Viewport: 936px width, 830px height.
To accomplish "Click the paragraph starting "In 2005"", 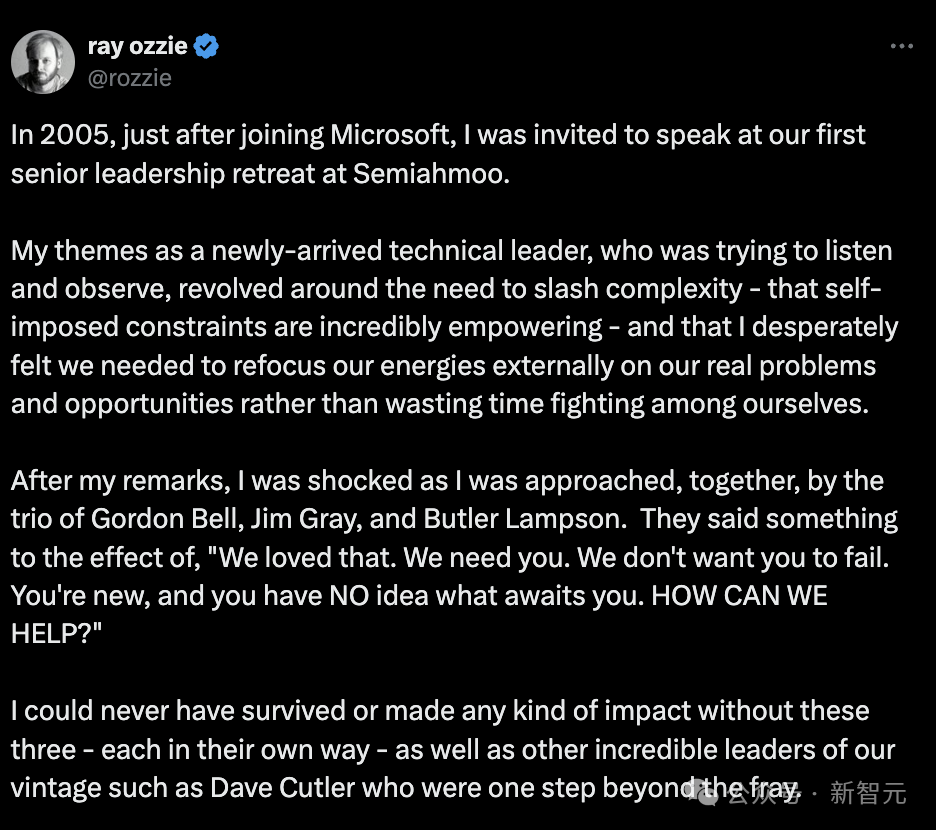I will (438, 153).
